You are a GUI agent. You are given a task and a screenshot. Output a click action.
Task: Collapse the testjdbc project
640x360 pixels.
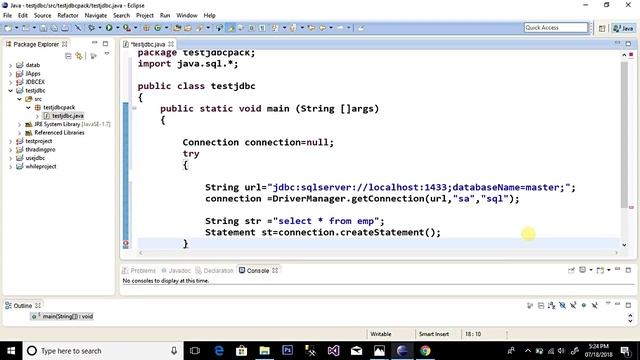pyautogui.click(x=11, y=91)
